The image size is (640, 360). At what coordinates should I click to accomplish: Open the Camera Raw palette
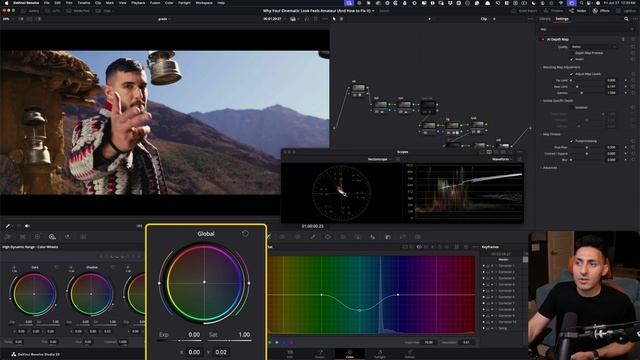8,237
